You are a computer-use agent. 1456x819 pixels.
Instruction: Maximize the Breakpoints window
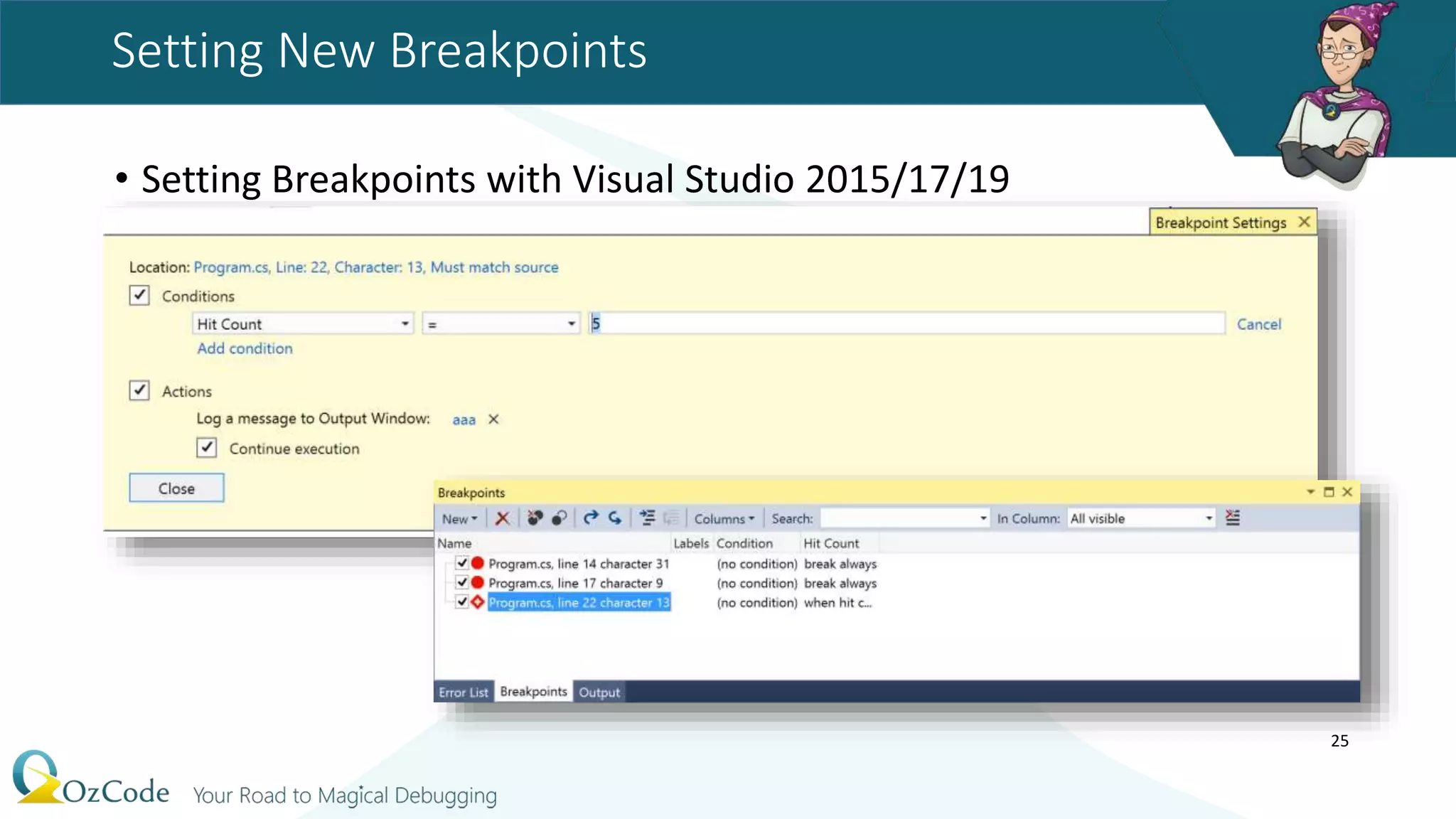coord(1329,492)
